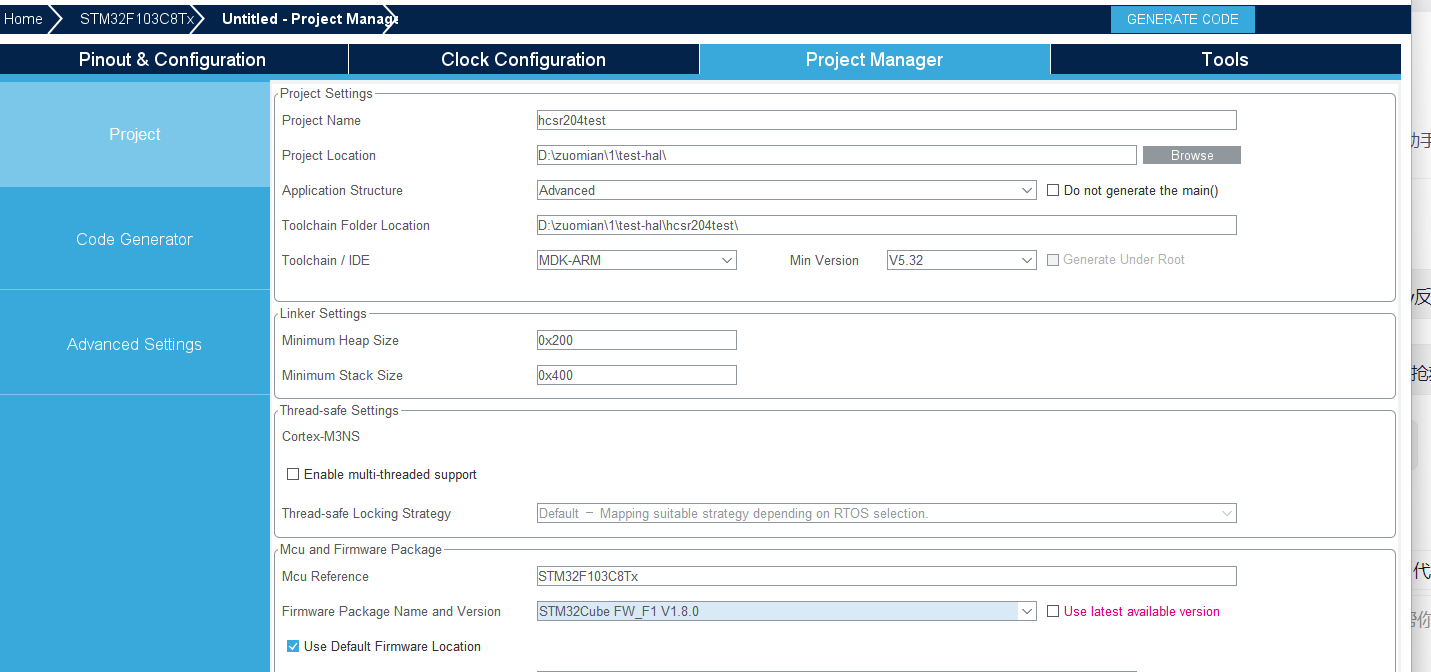Click the Minimum Heap Size field
Screen dimensions: 1431x672
coord(637,340)
